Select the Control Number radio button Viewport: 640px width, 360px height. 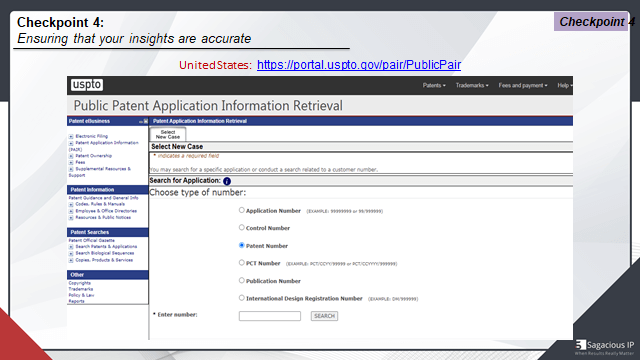pos(242,227)
